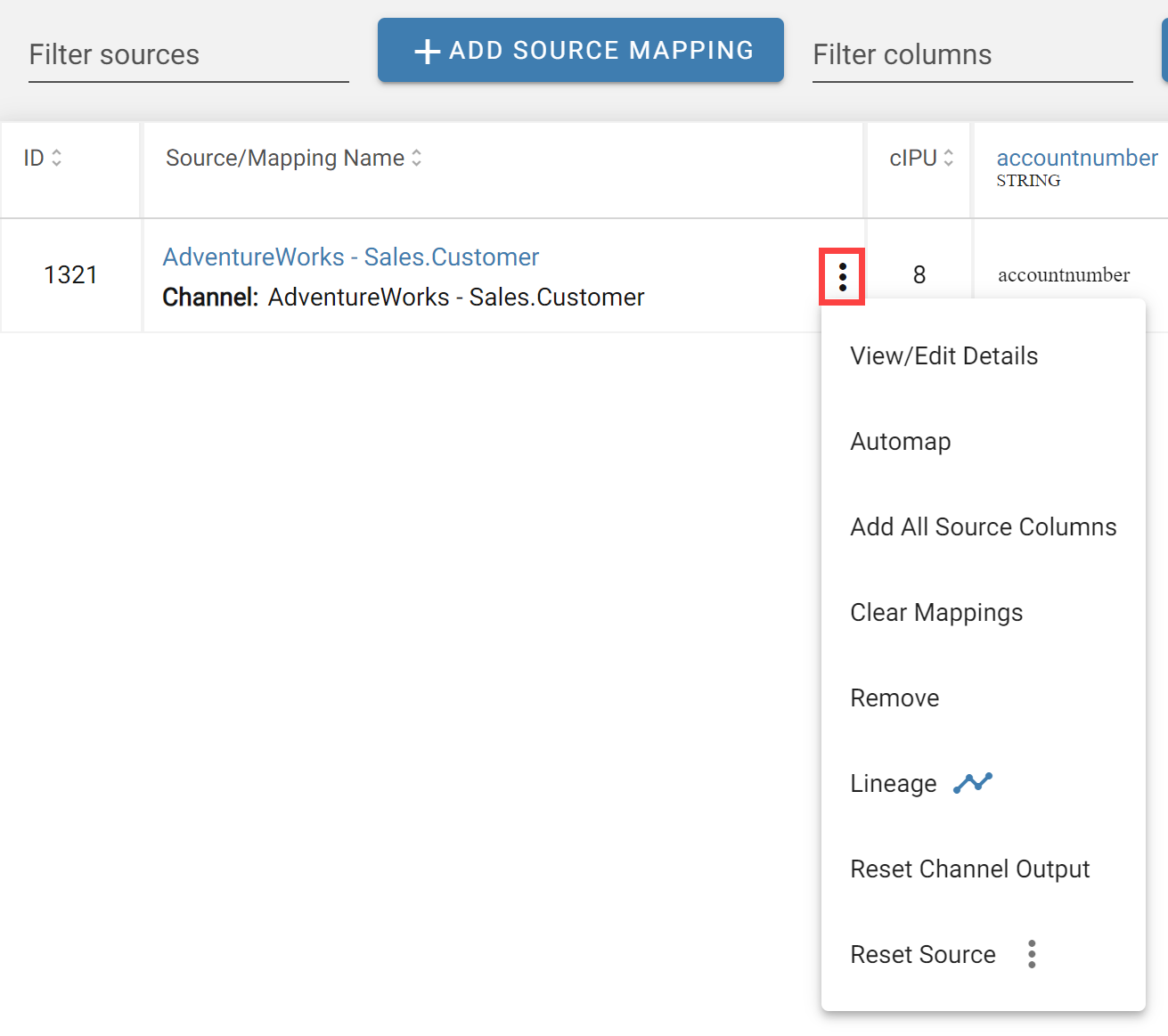Open the accountnumber column header link
The image size is (1168, 1036).
[1076, 158]
